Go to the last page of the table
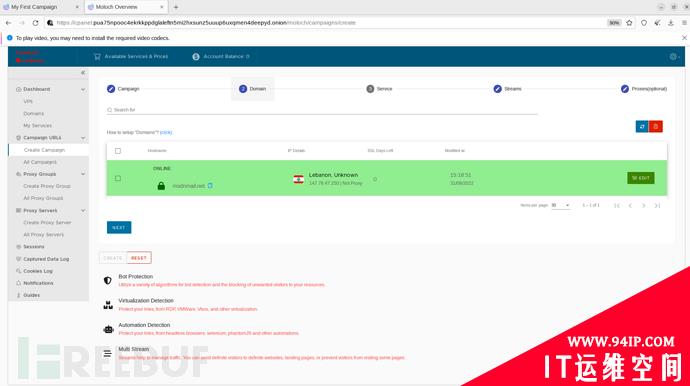Screen dimensions: 690x386 point(657,206)
